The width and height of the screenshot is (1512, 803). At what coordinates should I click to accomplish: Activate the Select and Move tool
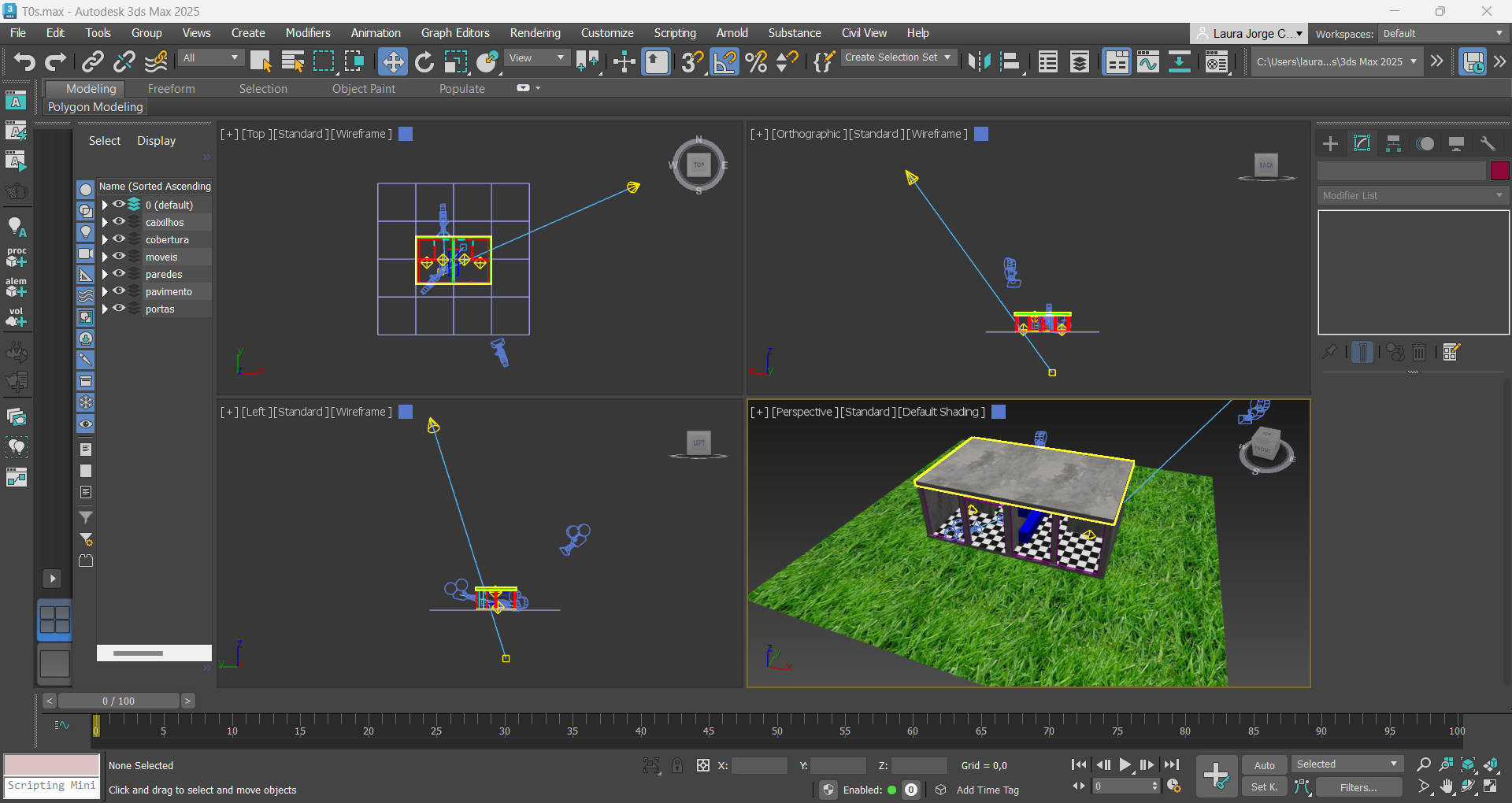392,61
